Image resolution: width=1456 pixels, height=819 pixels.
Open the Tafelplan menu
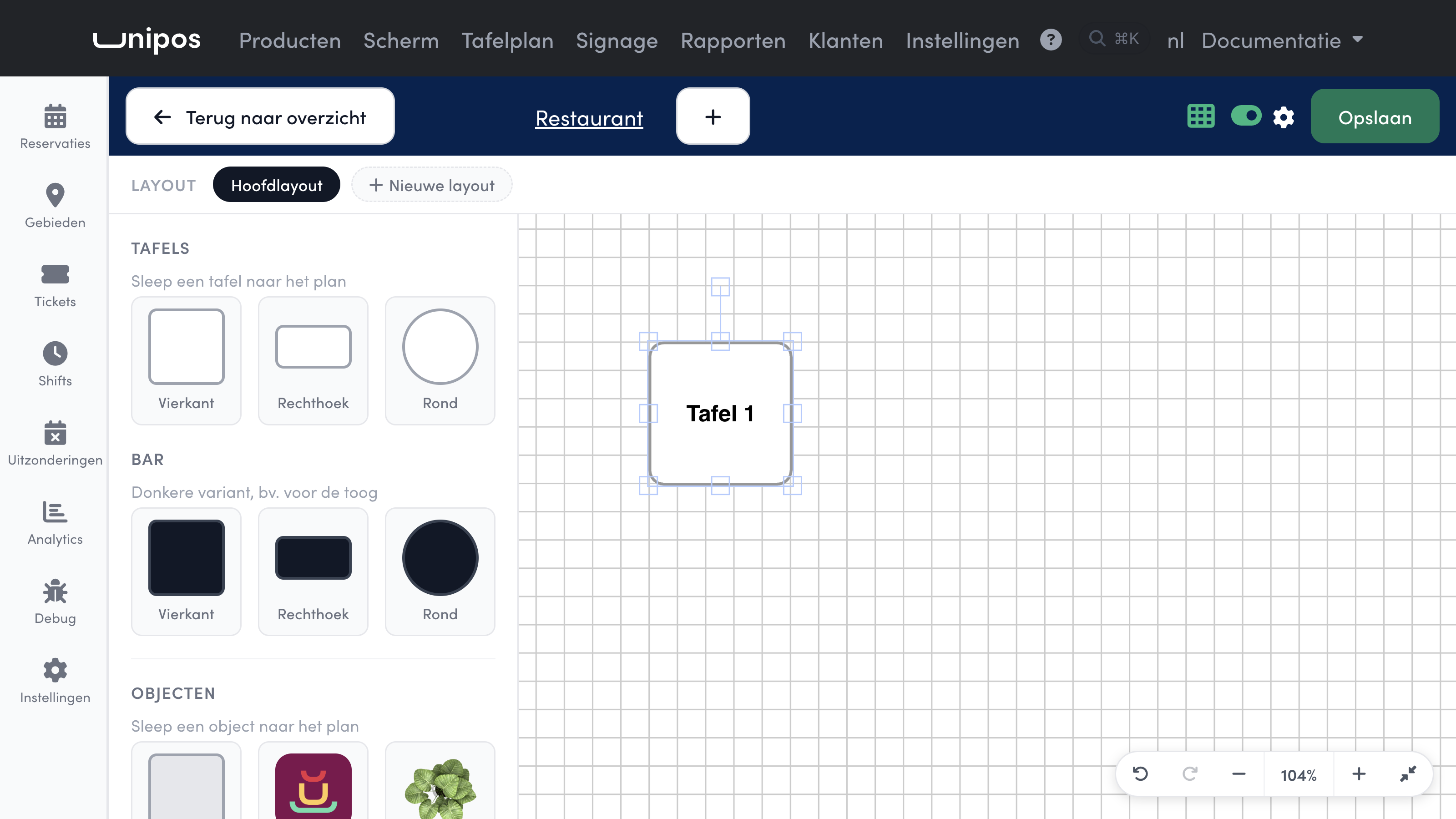click(508, 40)
